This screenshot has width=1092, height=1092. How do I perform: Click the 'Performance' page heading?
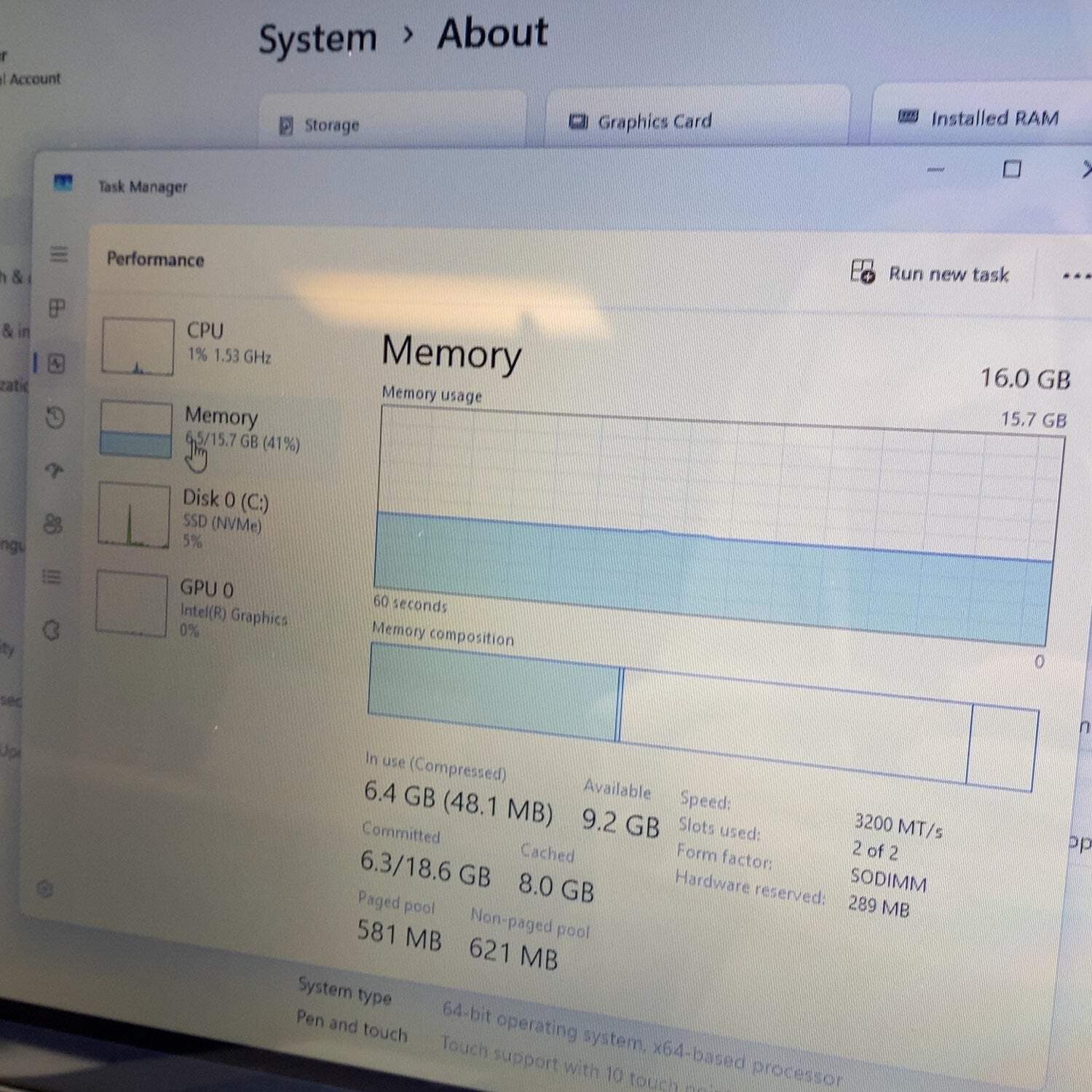point(155,259)
